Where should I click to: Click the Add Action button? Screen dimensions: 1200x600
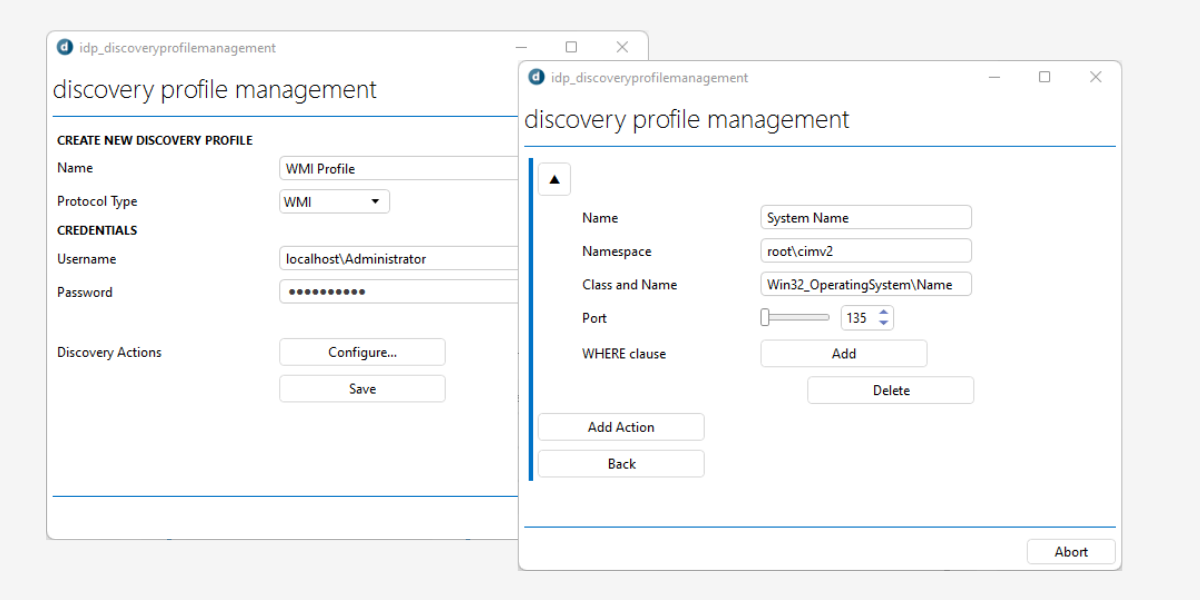click(x=621, y=426)
